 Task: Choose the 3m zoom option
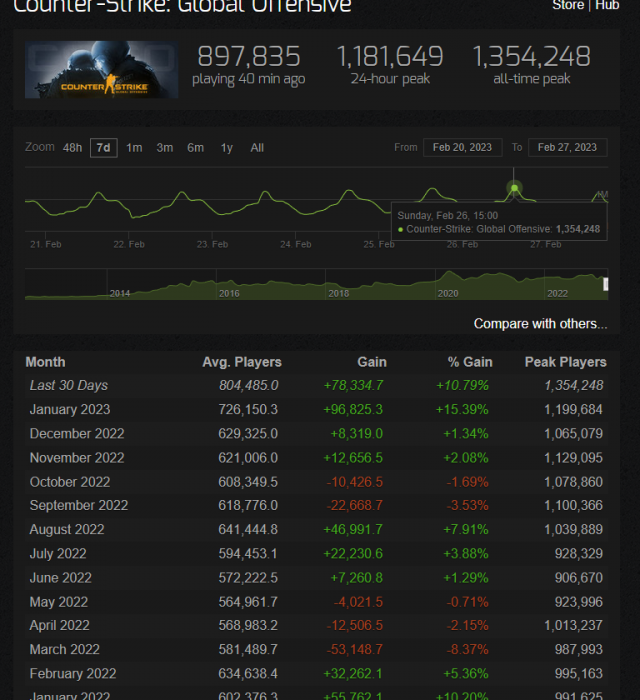pyautogui.click(x=164, y=148)
